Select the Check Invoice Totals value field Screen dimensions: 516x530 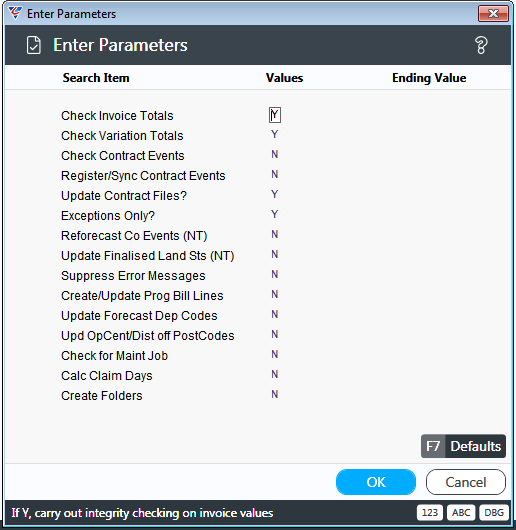pos(275,115)
